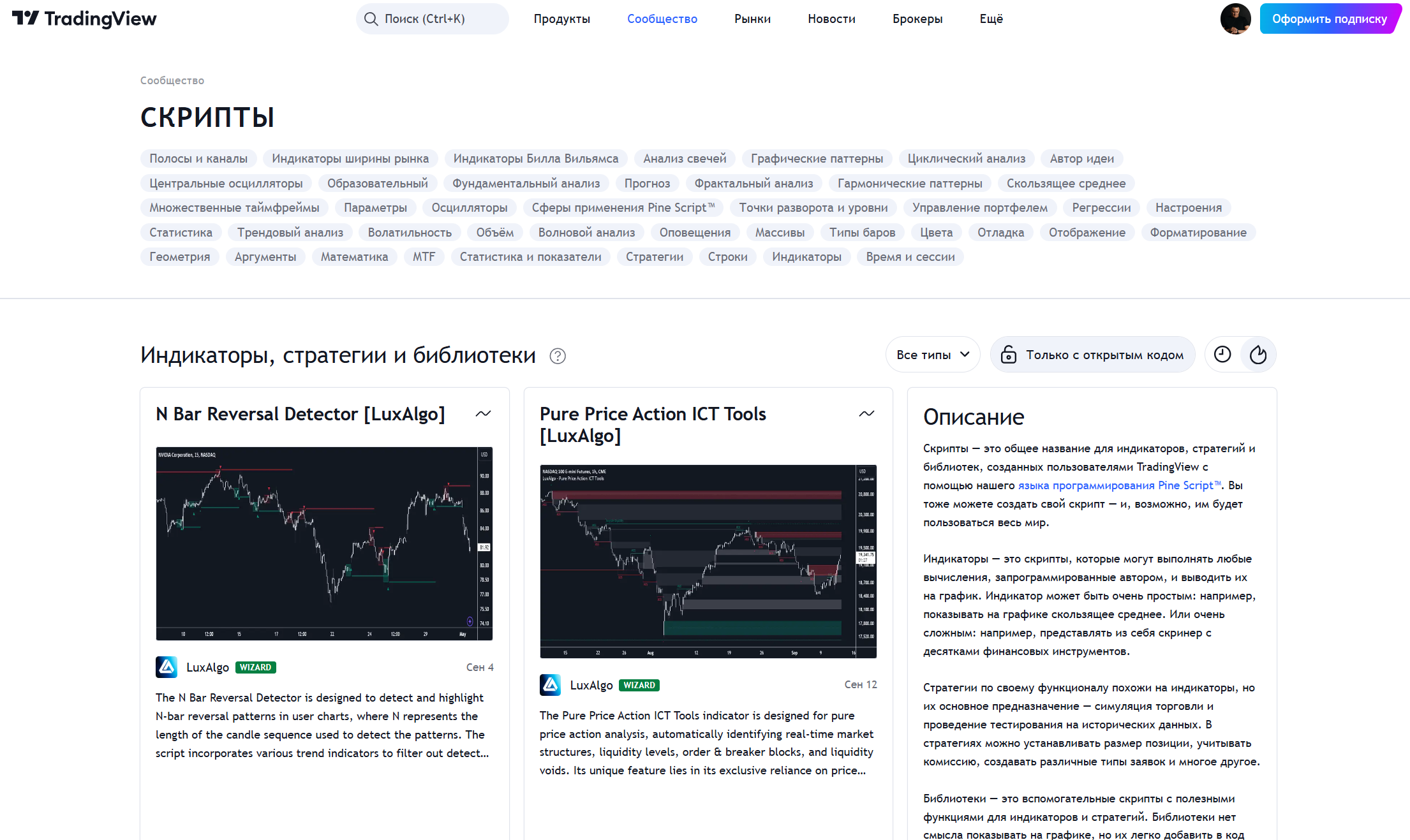This screenshot has height=840, width=1410.
Task: Open the Брокеры menu
Action: (x=917, y=19)
